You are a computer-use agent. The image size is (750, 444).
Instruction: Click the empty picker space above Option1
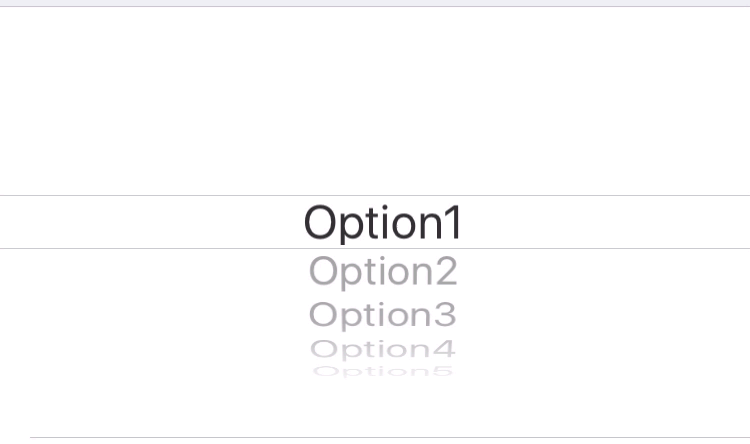(x=375, y=101)
